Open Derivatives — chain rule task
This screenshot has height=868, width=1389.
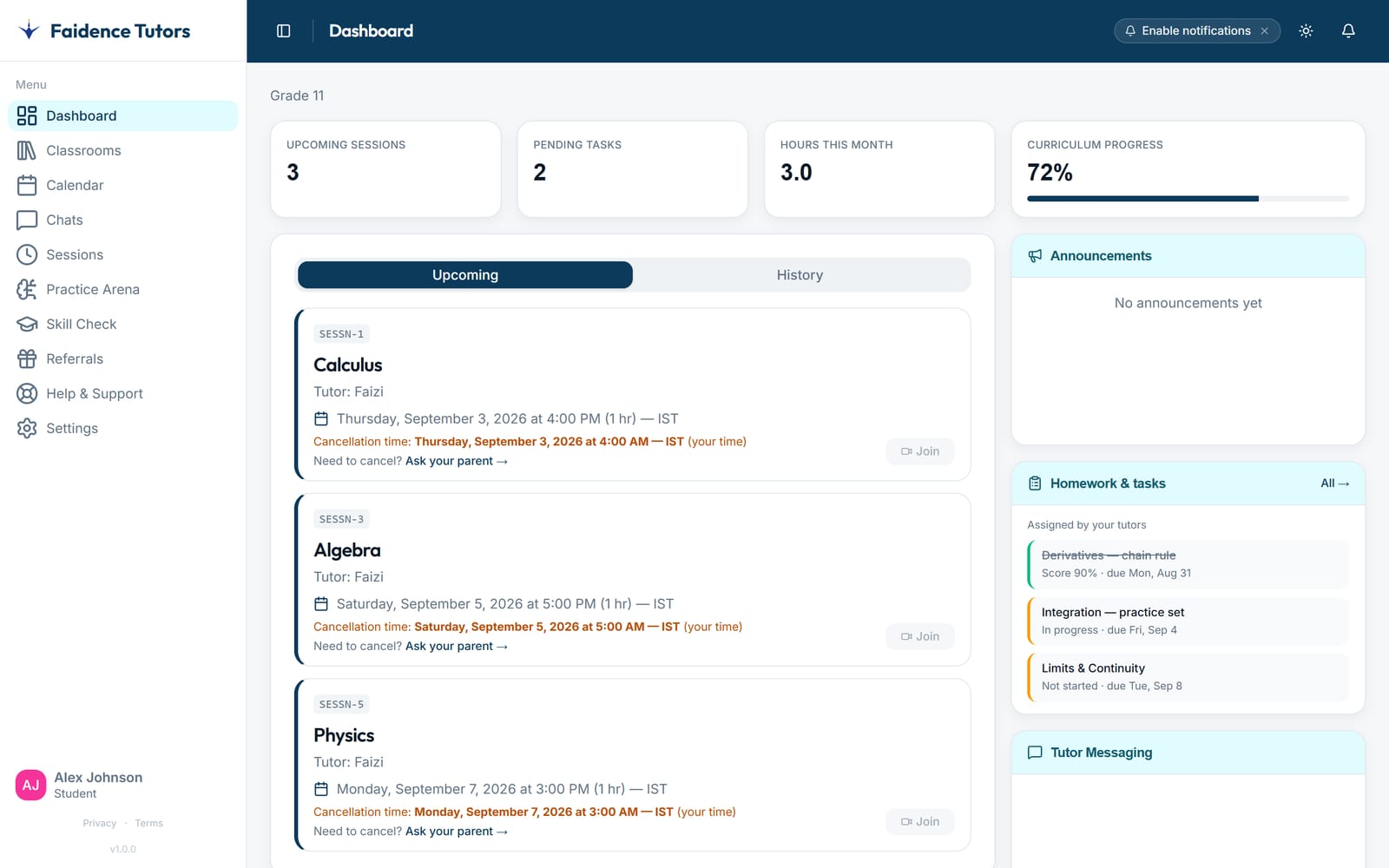1188,564
